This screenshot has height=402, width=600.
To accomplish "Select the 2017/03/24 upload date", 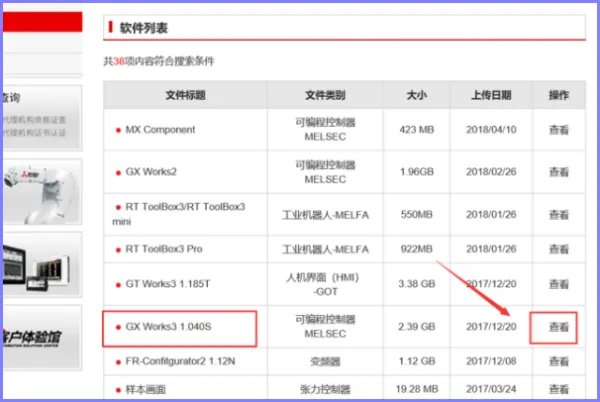I will pos(491,389).
